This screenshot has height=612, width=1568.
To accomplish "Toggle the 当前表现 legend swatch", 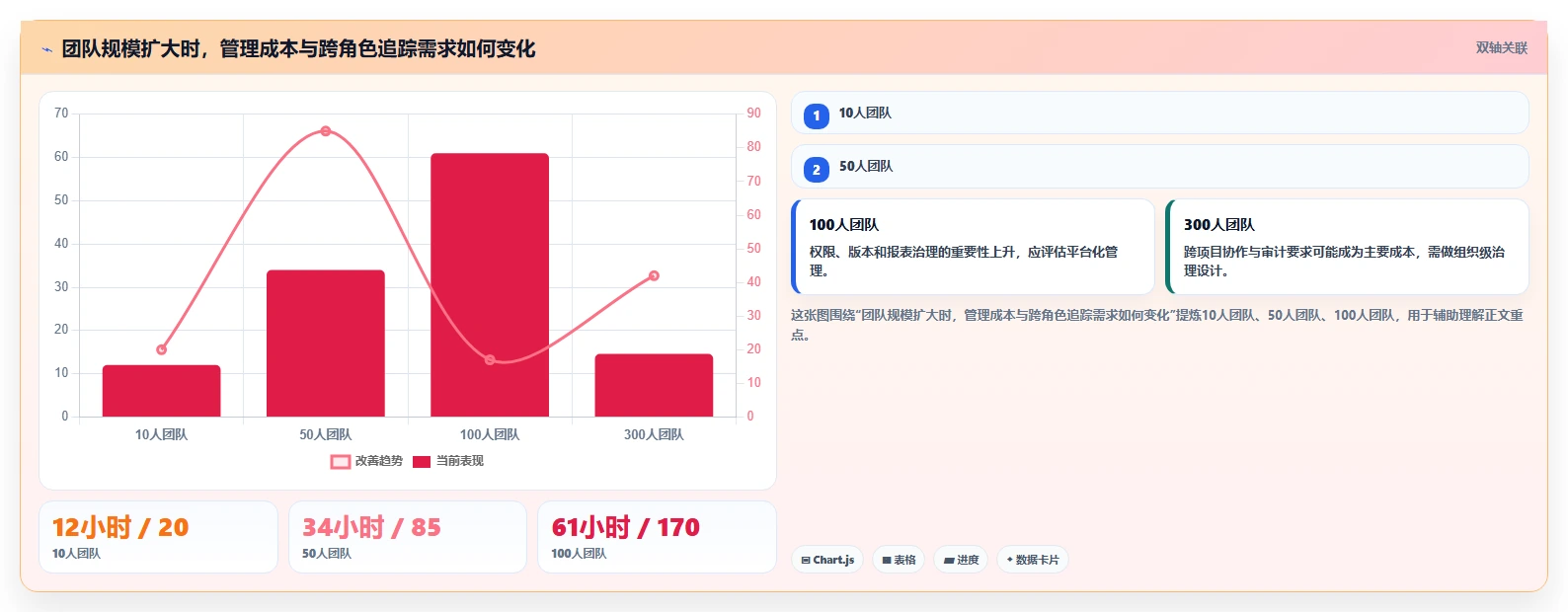I will [422, 462].
